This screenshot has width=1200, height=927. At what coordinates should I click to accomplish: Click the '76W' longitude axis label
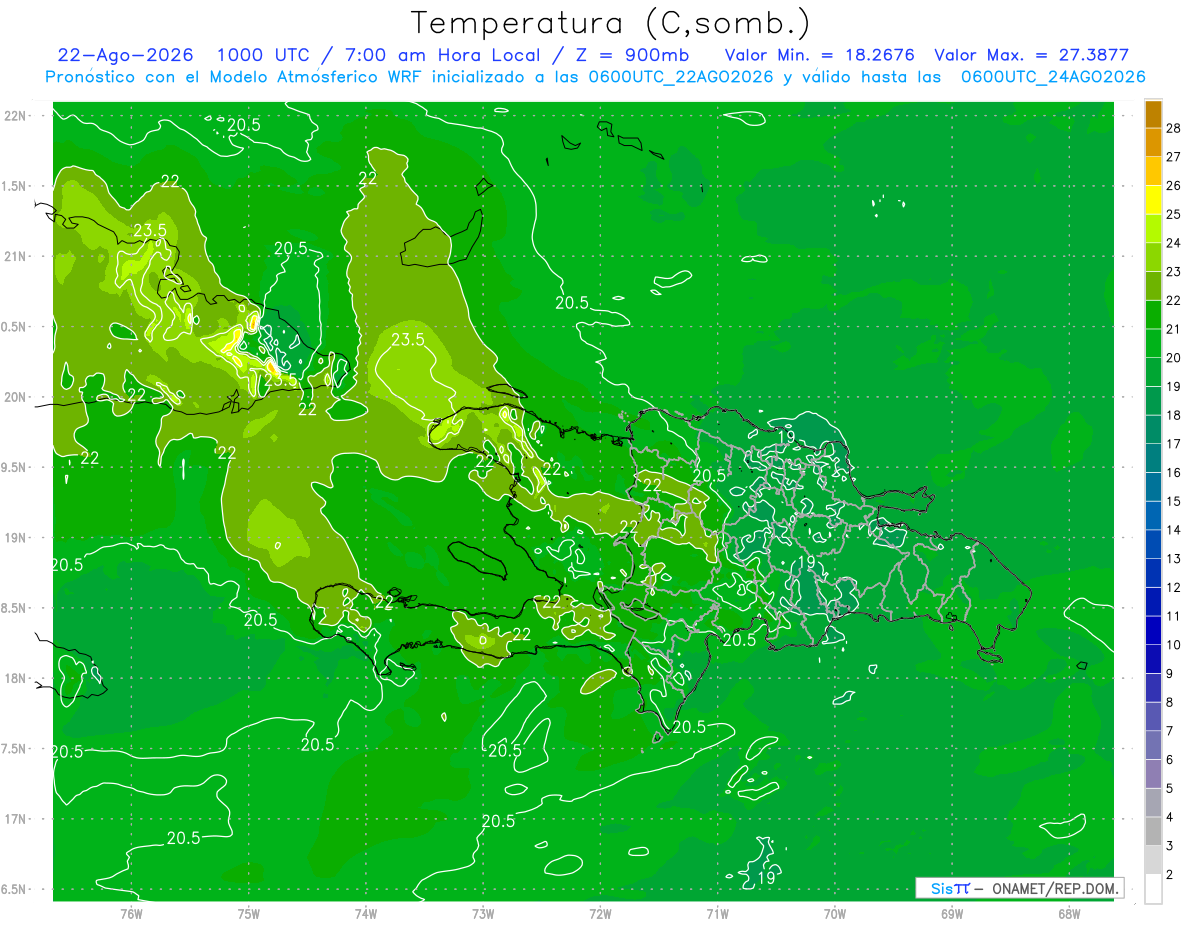click(x=131, y=913)
